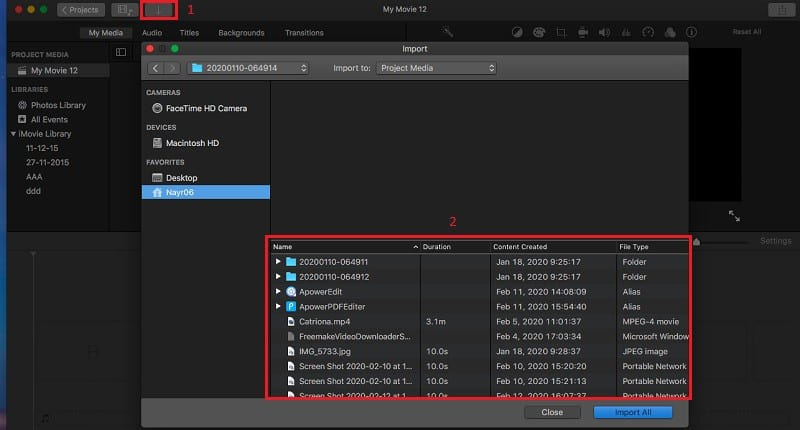
Task: Sort by File Type column
Action: point(652,246)
